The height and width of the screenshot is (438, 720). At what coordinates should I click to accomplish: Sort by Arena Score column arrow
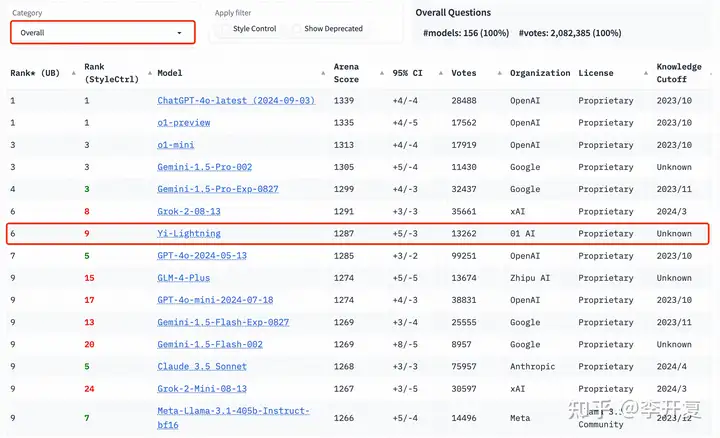coord(382,73)
